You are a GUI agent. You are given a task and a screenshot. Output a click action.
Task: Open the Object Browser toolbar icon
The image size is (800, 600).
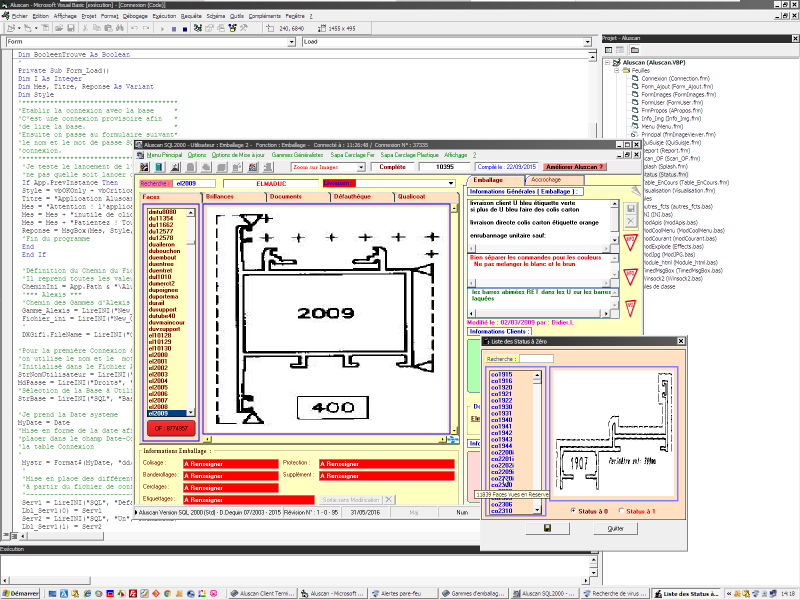click(233, 29)
